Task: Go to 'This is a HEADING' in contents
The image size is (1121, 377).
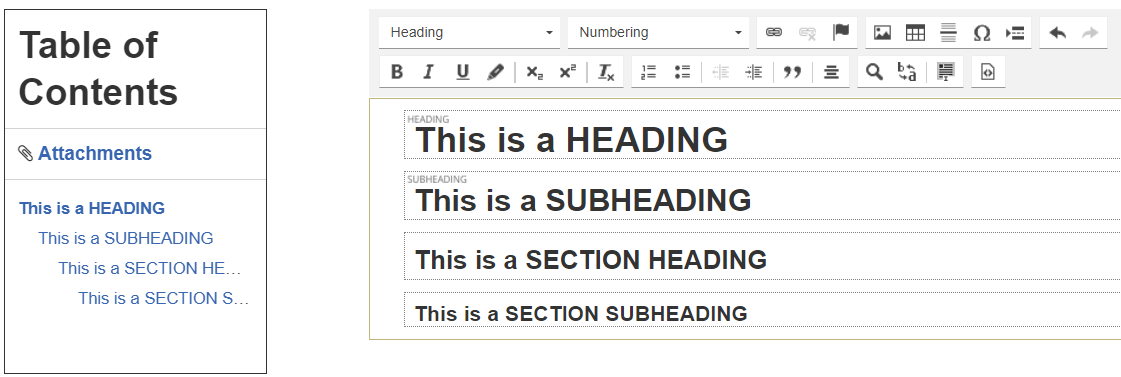Action: tap(92, 208)
